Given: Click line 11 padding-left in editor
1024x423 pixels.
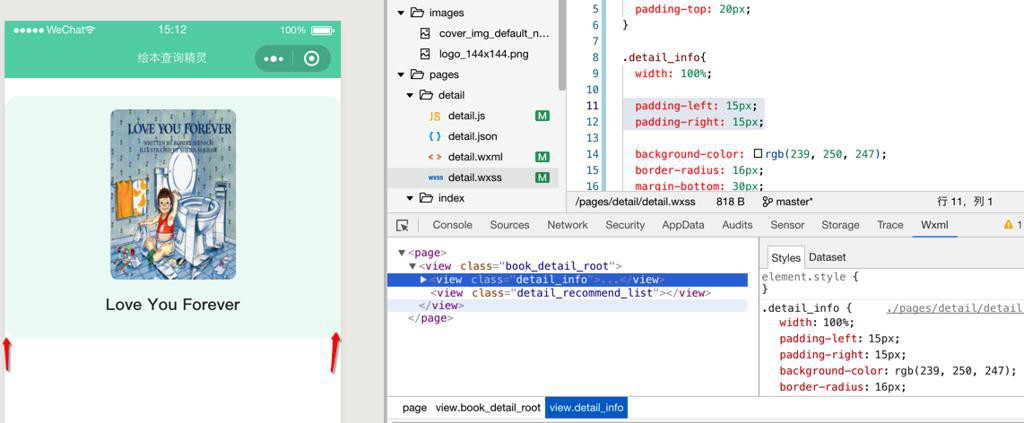Looking at the screenshot, I should click(694, 106).
